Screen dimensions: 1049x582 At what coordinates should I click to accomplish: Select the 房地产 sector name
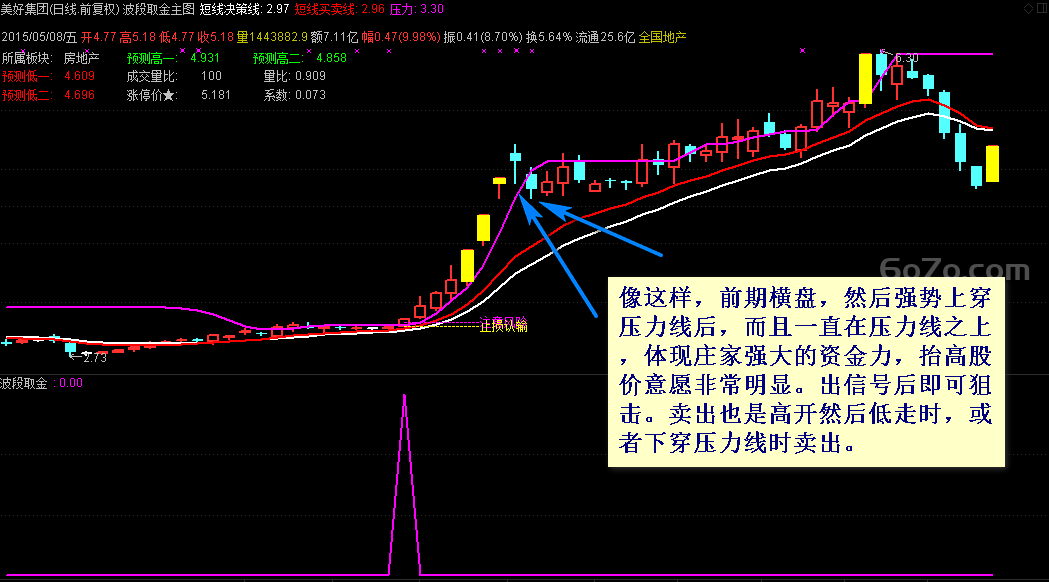click(x=82, y=58)
